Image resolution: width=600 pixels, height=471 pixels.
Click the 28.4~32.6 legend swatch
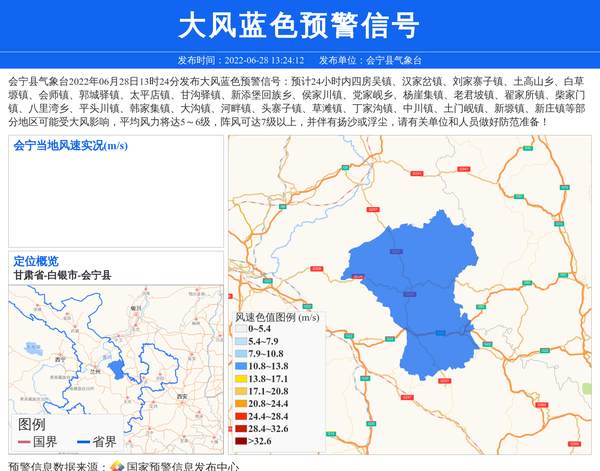(241, 427)
